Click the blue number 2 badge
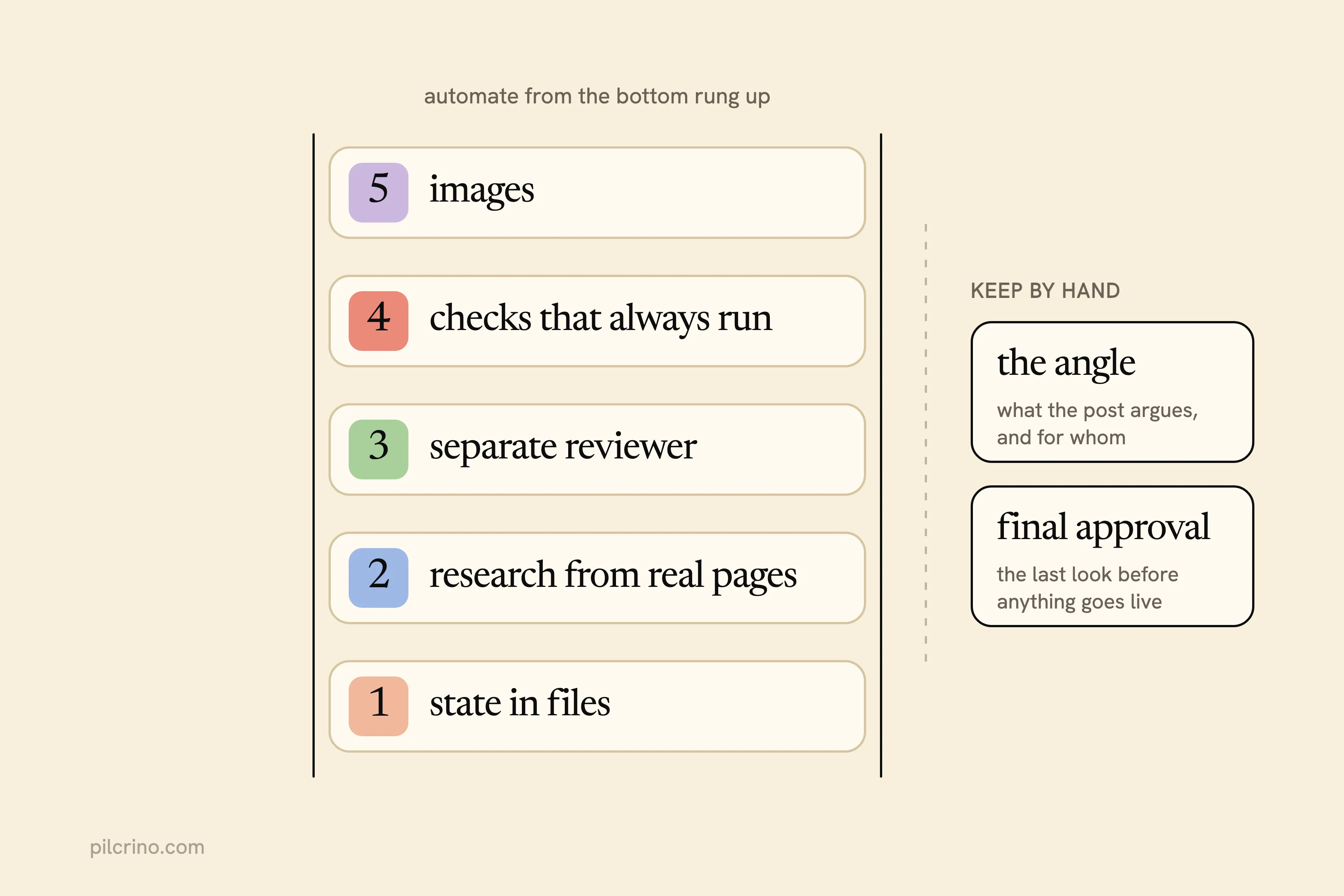This screenshot has width=1344, height=896. pos(378,578)
